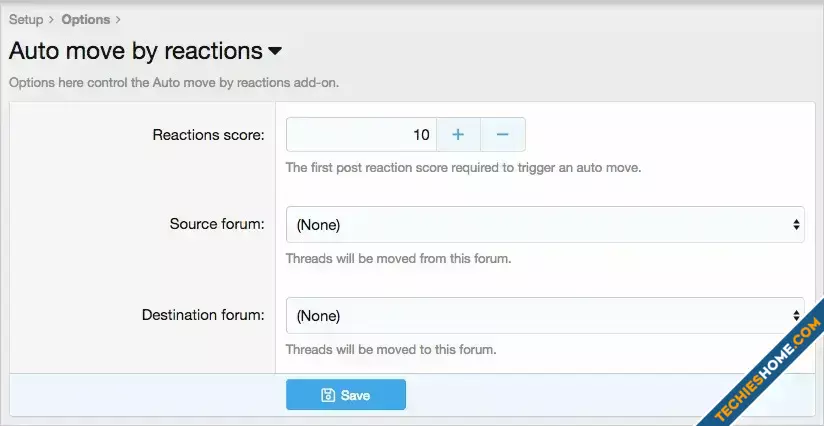
Task: Increase reactions score with the plus button
Action: pyautogui.click(x=458, y=134)
